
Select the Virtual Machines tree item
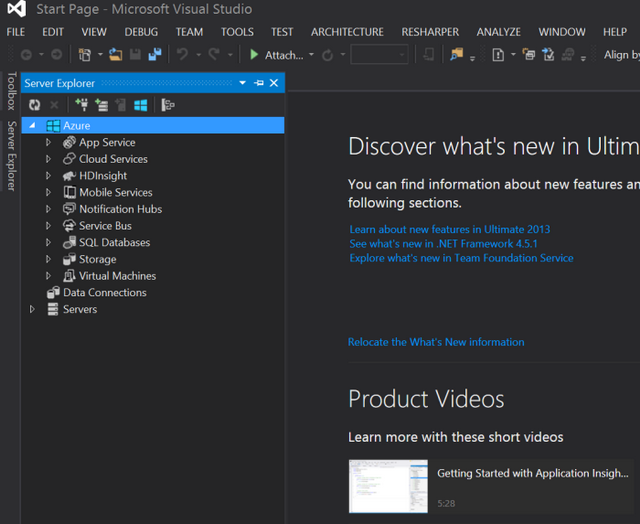click(x=117, y=276)
